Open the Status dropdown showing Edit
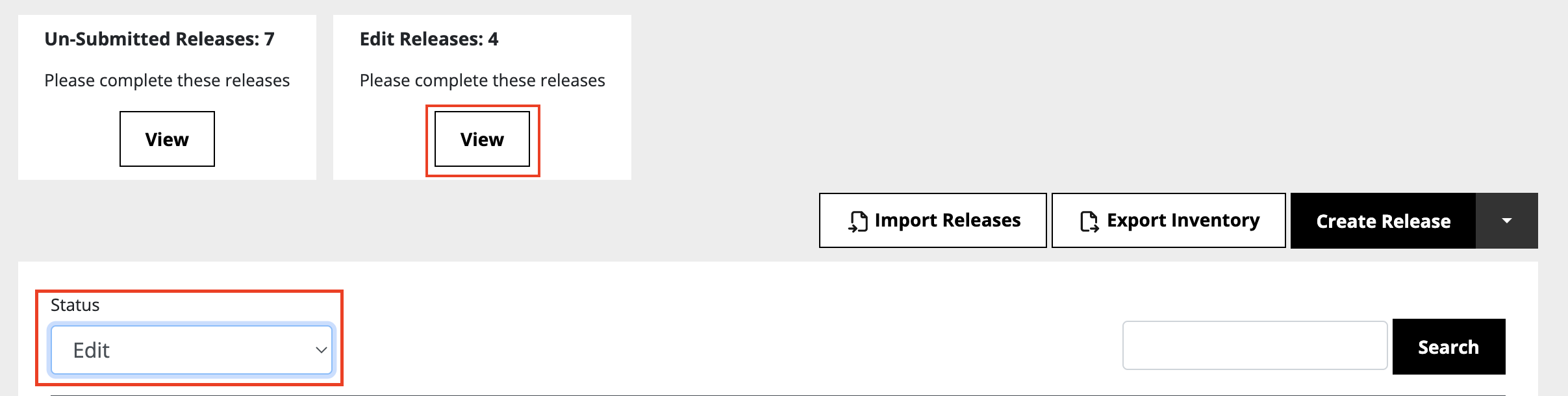1568x396 pixels. click(x=192, y=350)
